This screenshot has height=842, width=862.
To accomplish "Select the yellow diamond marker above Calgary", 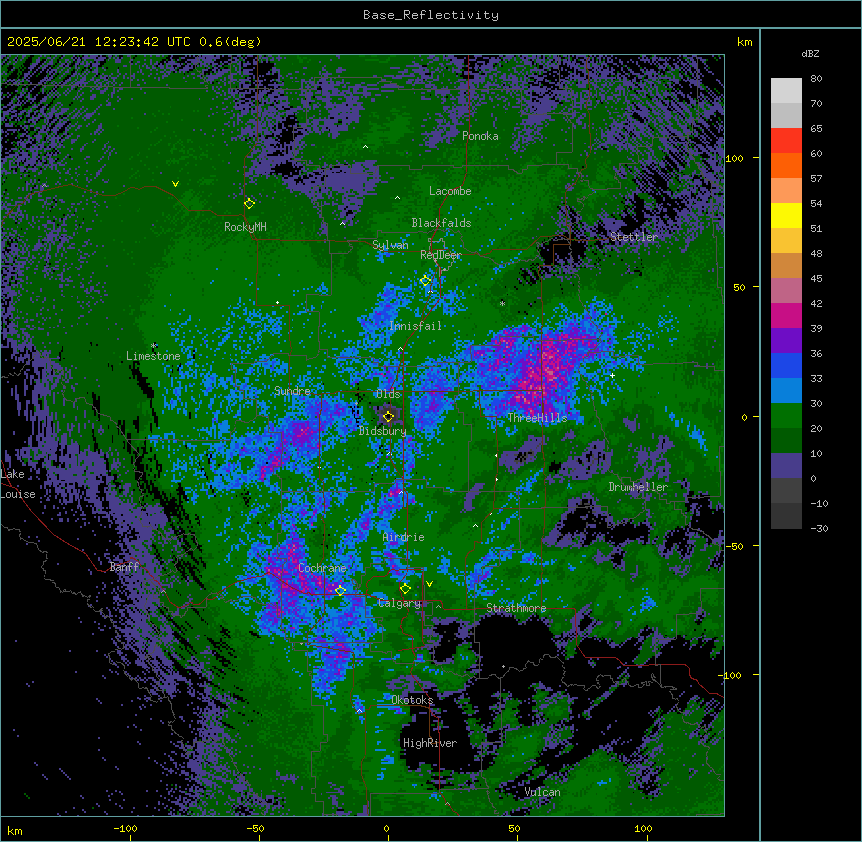I will click(405, 589).
